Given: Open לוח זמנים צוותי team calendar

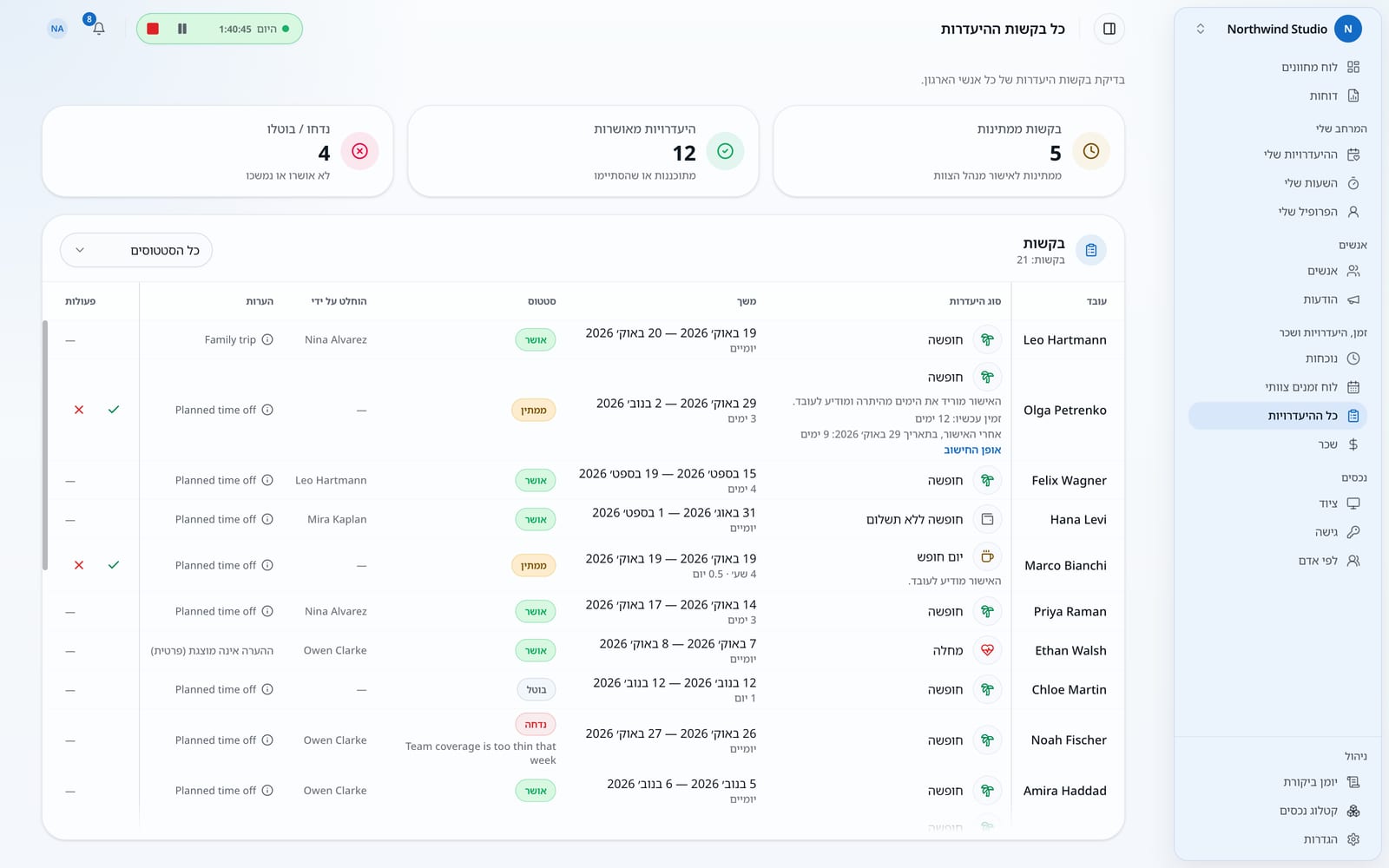Looking at the screenshot, I should coord(1277,387).
